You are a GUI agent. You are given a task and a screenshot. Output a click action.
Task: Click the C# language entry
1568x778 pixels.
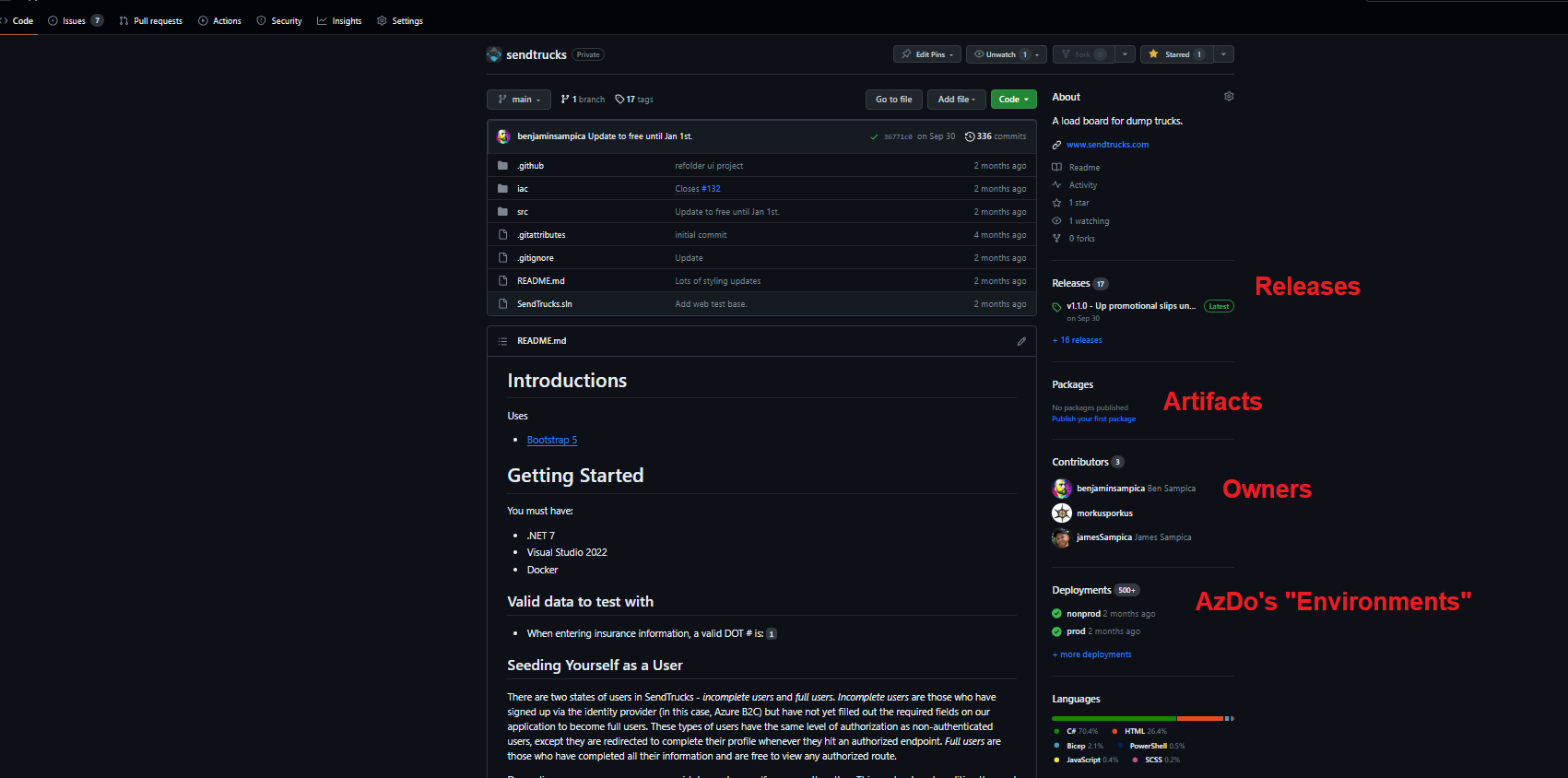point(1076,731)
